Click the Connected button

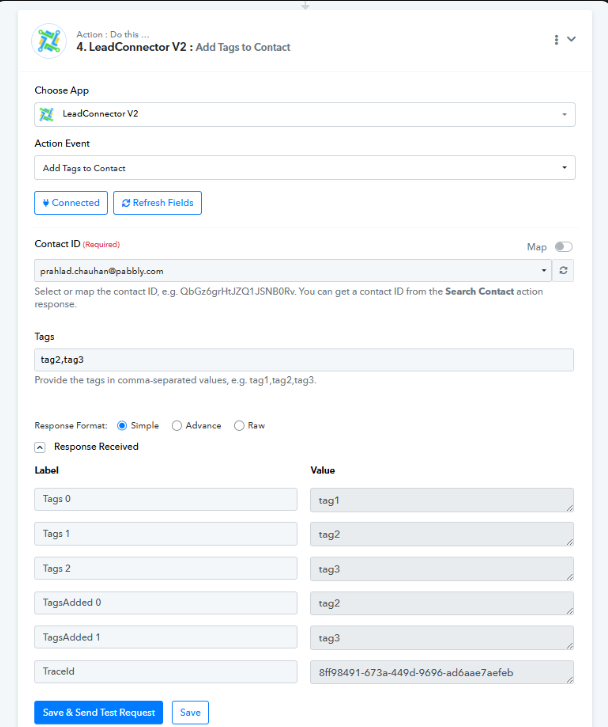[70, 203]
